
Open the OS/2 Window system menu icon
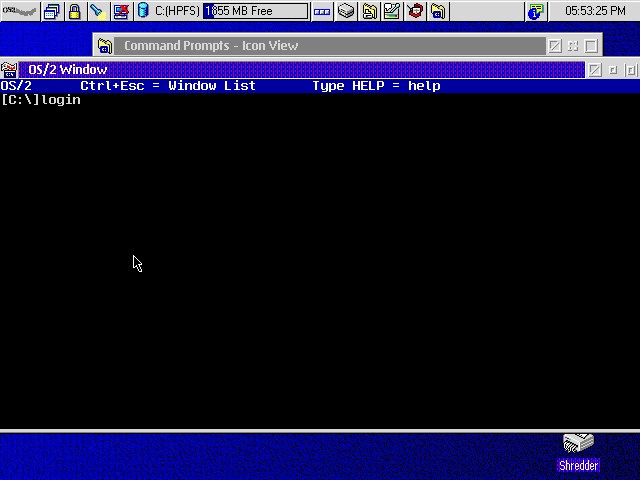tap(9, 70)
